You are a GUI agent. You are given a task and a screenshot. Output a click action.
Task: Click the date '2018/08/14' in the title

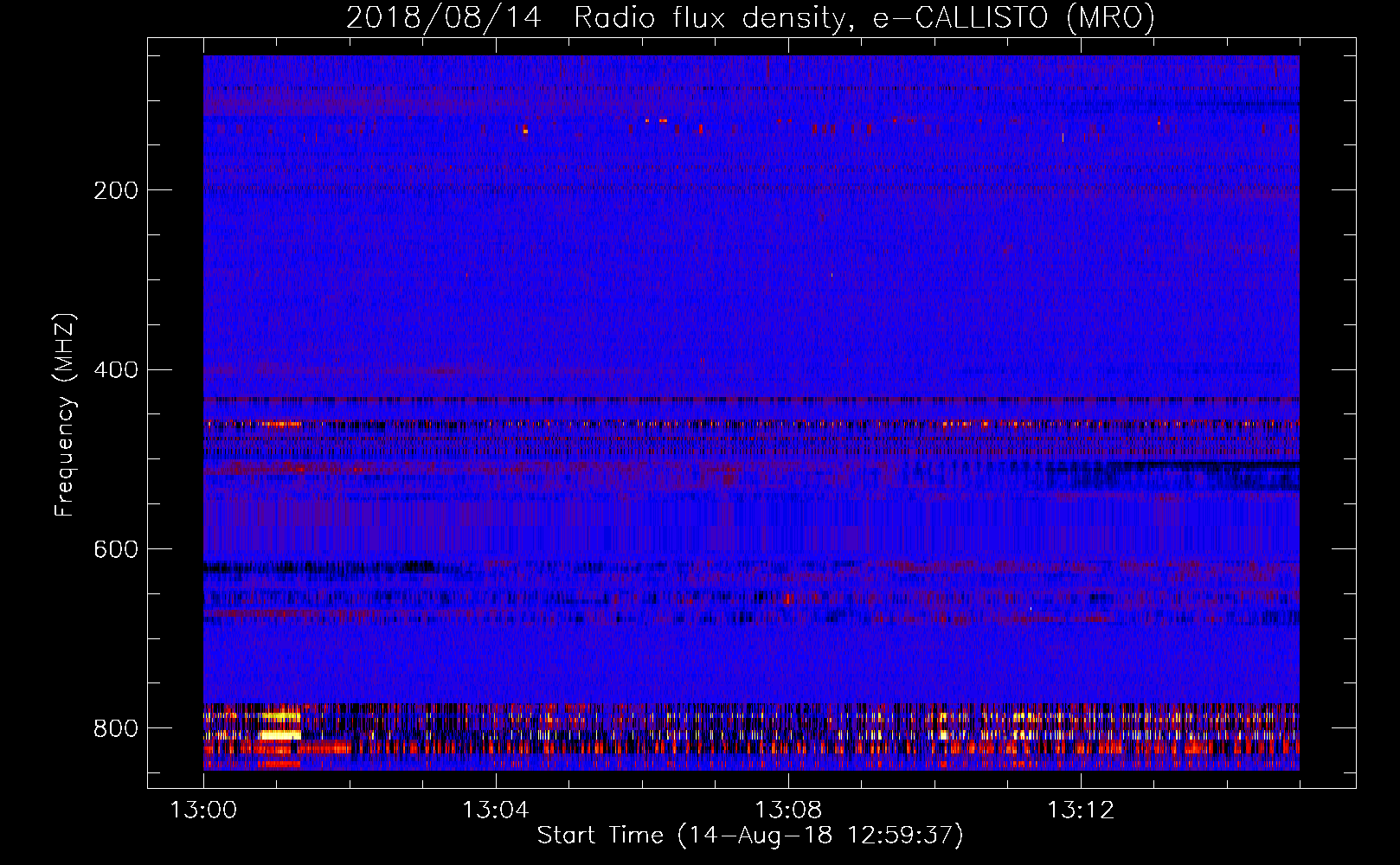tap(444, 17)
